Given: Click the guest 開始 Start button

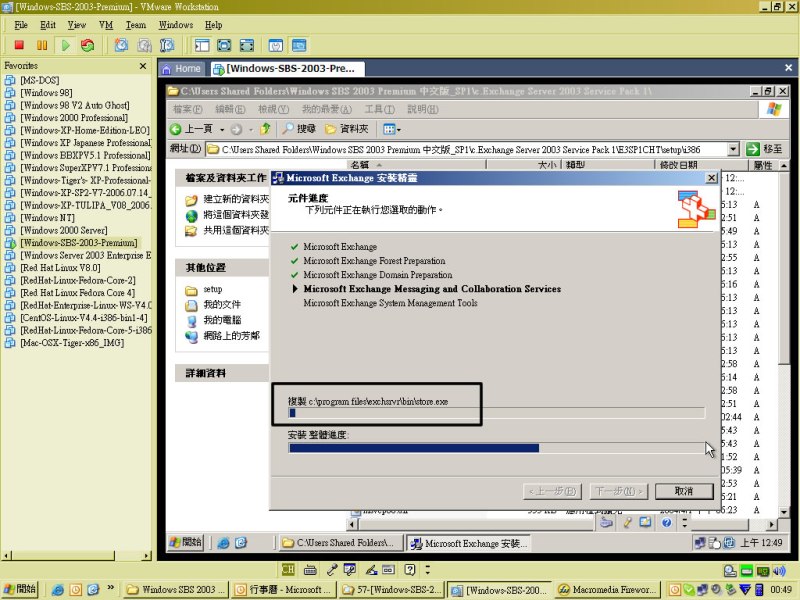Looking at the screenshot, I should click(186, 543).
